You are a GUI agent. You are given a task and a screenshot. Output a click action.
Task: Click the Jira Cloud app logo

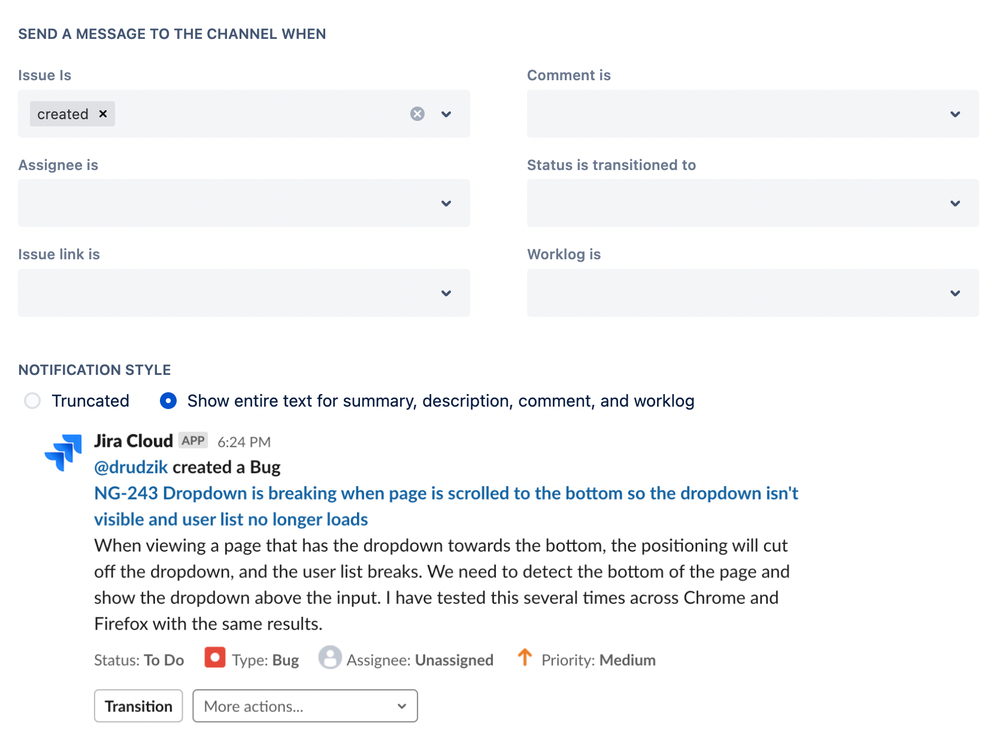pos(63,452)
